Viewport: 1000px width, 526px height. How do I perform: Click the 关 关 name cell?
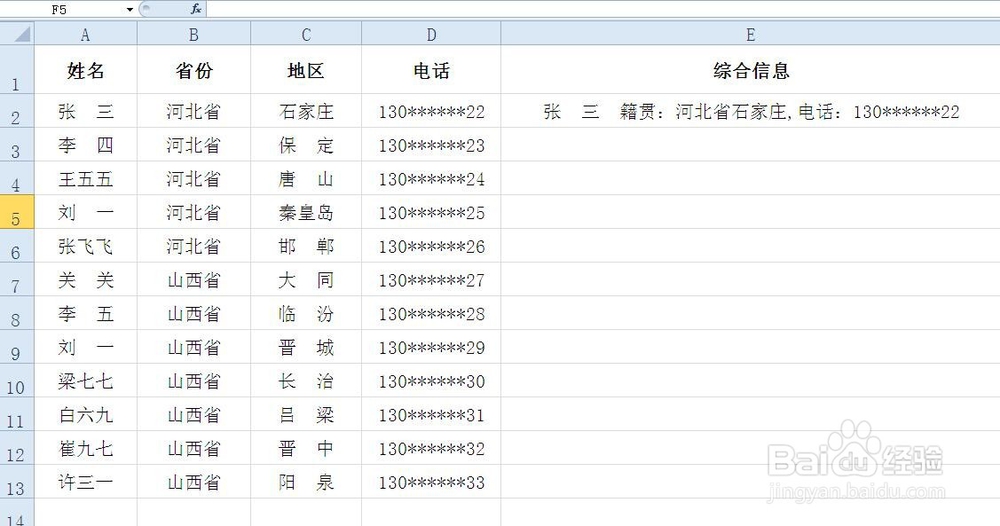click(x=85, y=280)
